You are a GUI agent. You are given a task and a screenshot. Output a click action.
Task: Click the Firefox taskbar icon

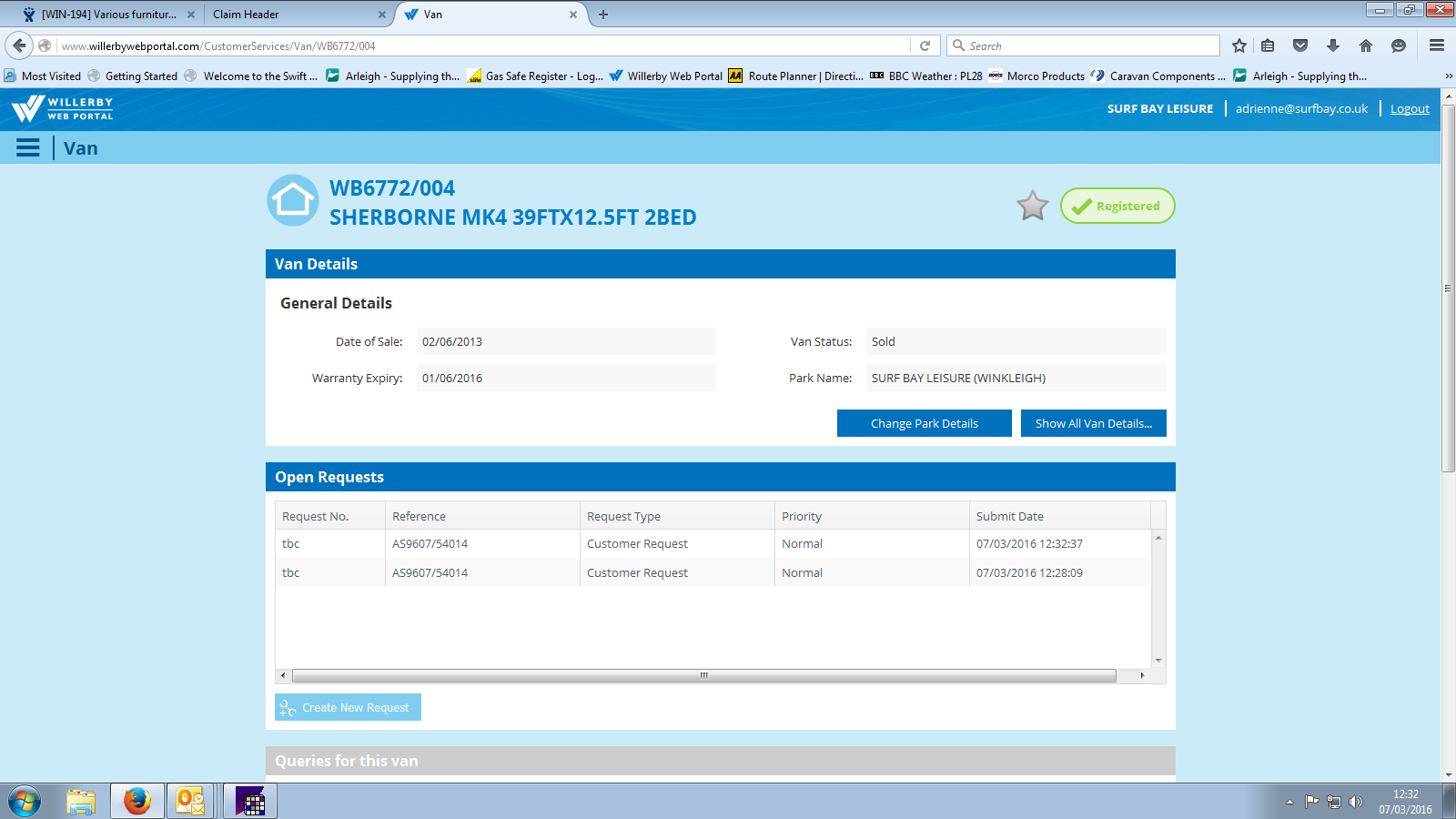(137, 802)
